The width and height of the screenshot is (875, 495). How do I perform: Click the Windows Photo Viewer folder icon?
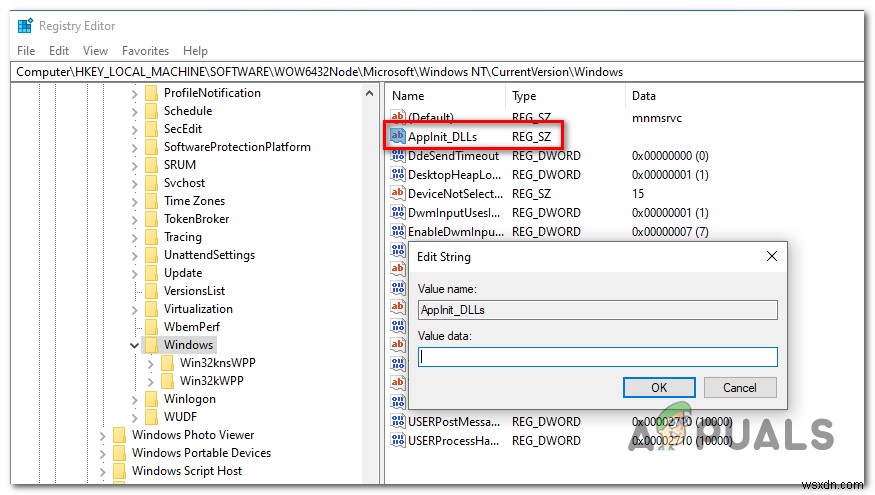(119, 435)
